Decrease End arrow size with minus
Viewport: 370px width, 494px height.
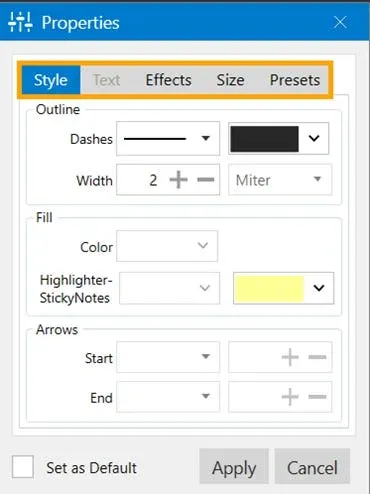[317, 397]
